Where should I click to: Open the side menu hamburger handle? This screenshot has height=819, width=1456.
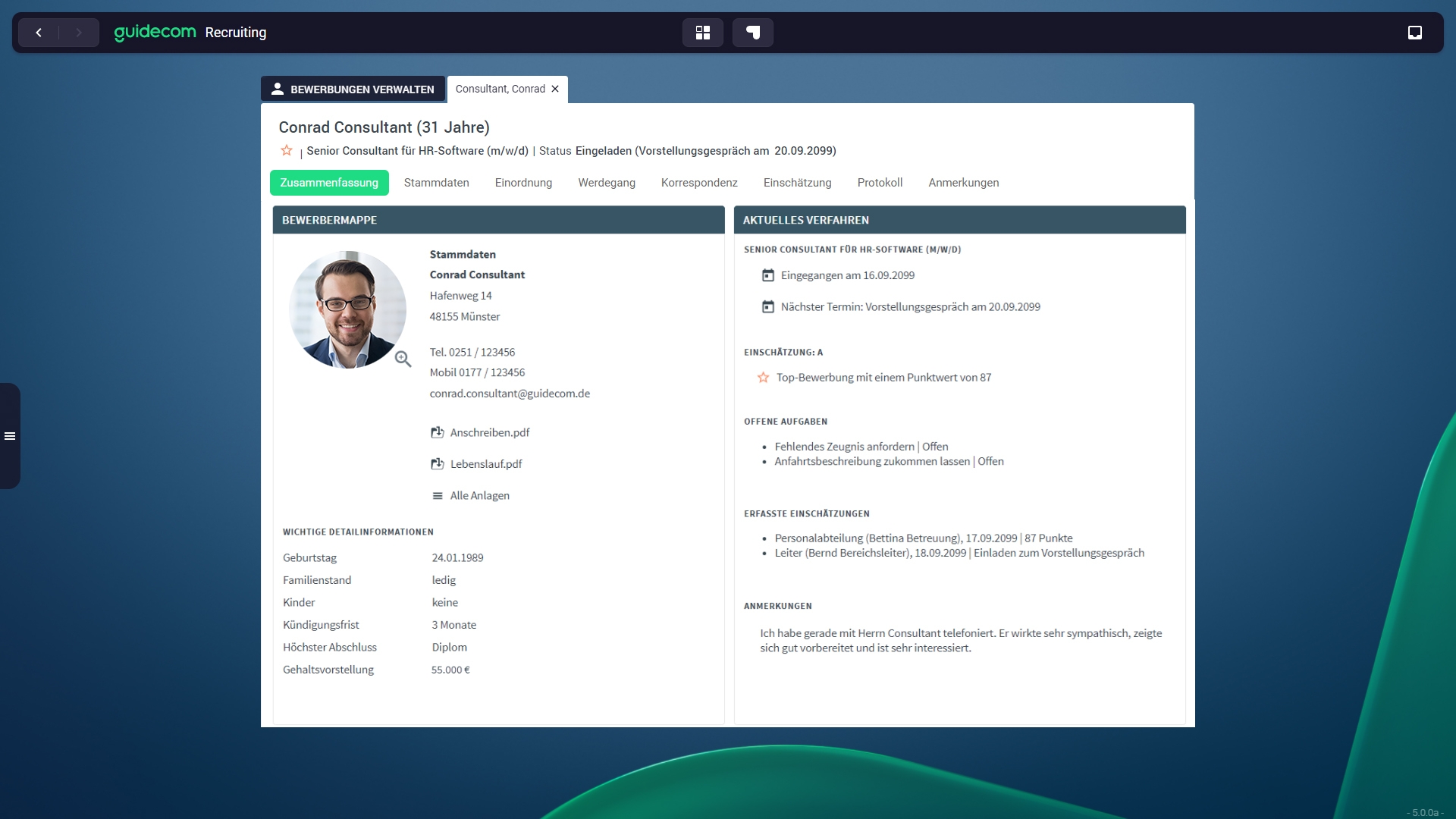point(10,436)
